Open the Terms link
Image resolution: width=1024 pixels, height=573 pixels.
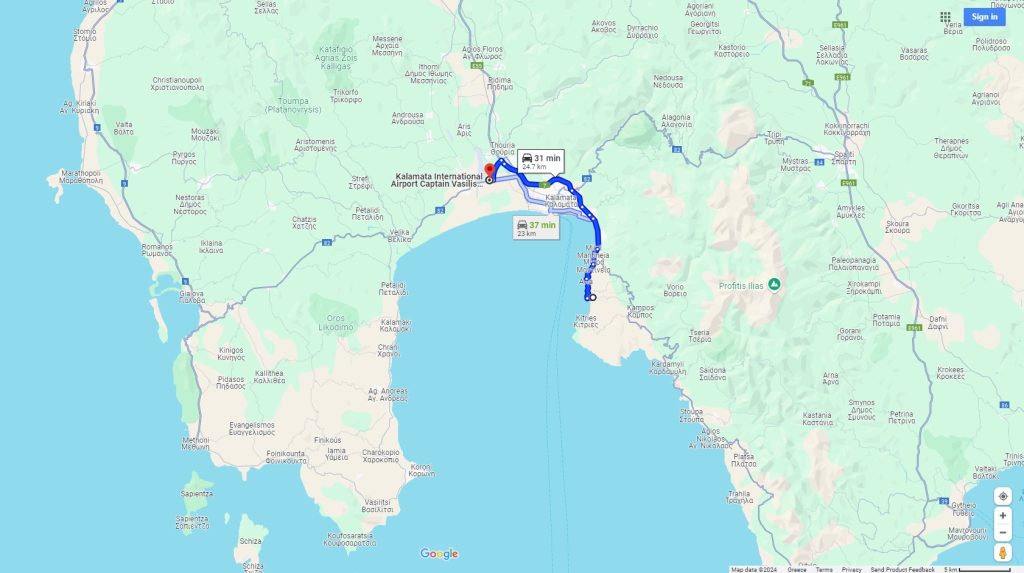click(824, 570)
